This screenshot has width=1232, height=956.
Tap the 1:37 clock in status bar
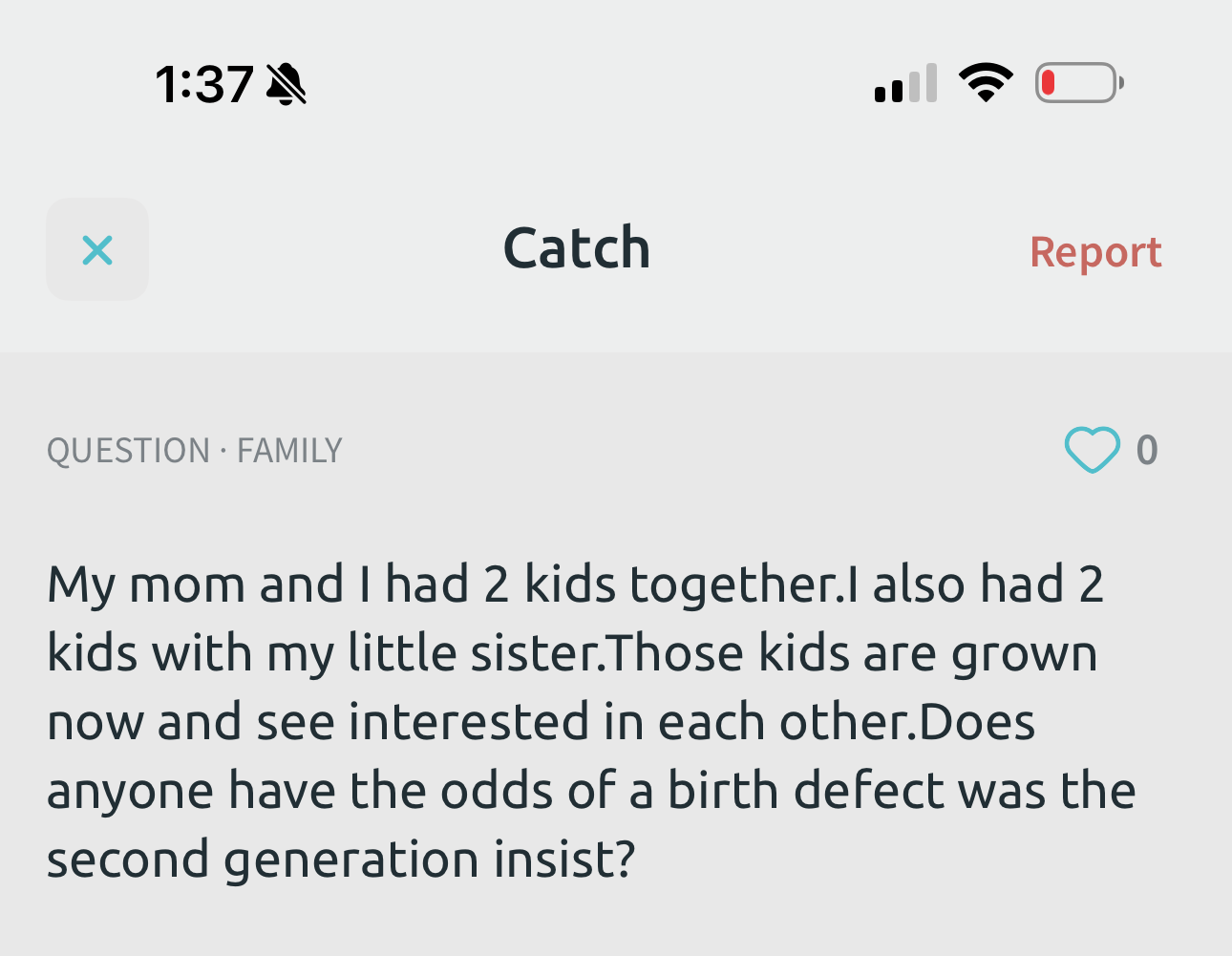pyautogui.click(x=204, y=84)
